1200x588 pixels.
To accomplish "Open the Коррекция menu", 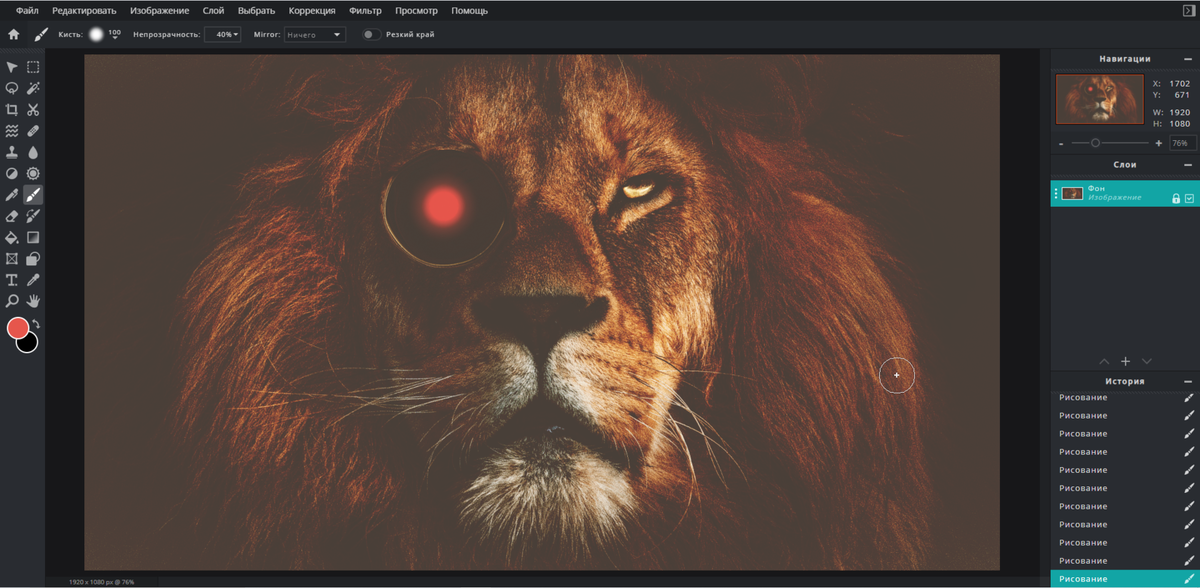I will [312, 10].
